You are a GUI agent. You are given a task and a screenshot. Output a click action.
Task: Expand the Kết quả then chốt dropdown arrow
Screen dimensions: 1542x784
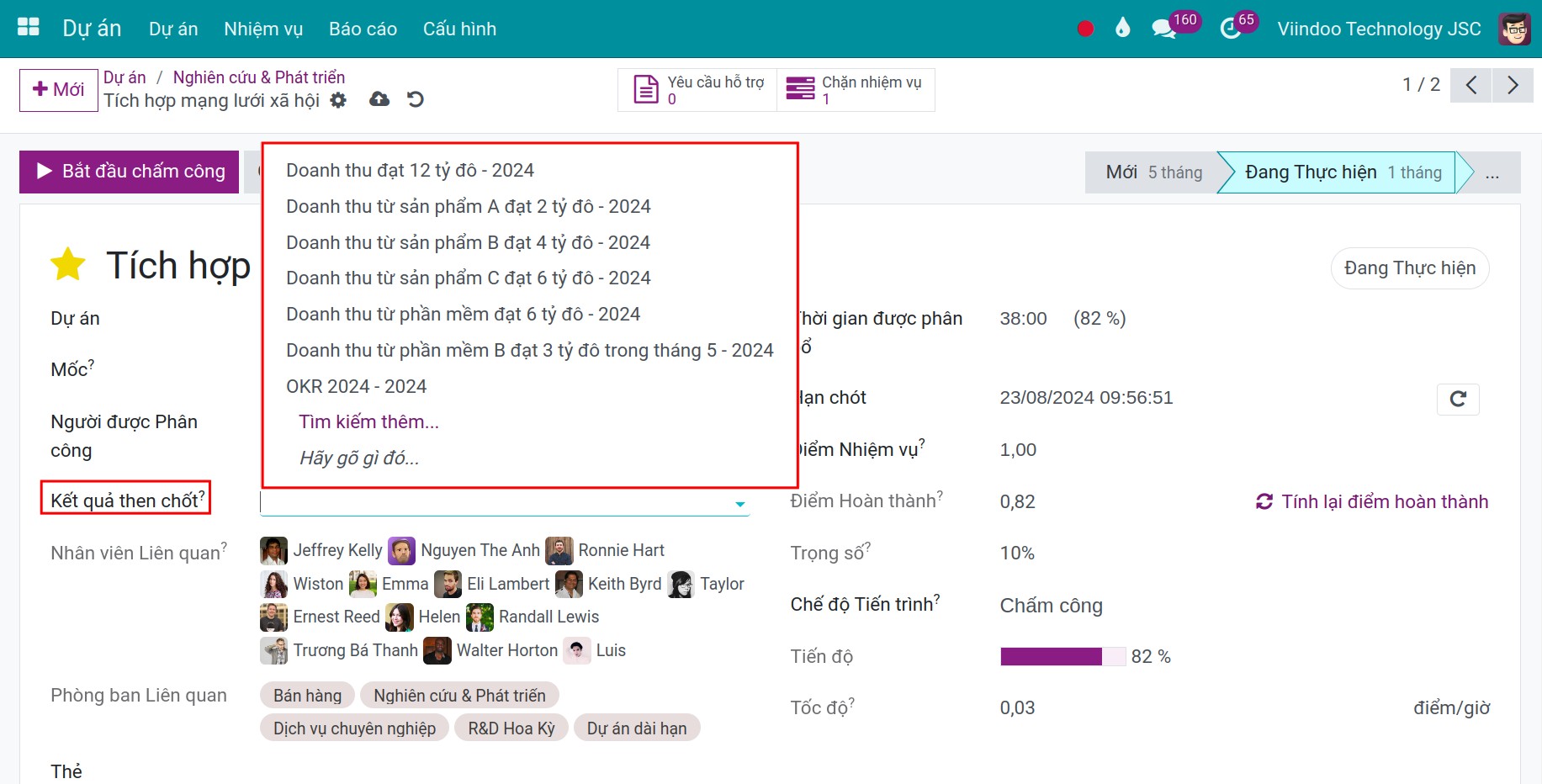(740, 504)
